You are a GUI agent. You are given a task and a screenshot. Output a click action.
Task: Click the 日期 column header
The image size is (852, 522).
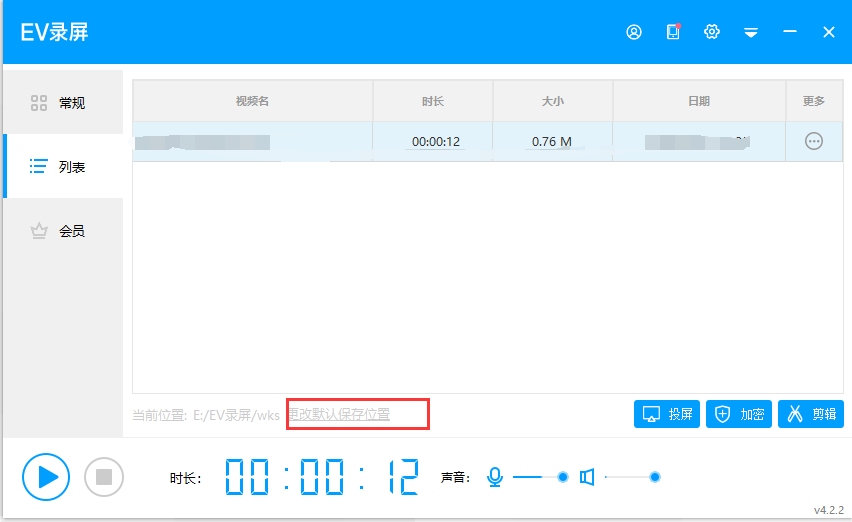click(x=699, y=101)
